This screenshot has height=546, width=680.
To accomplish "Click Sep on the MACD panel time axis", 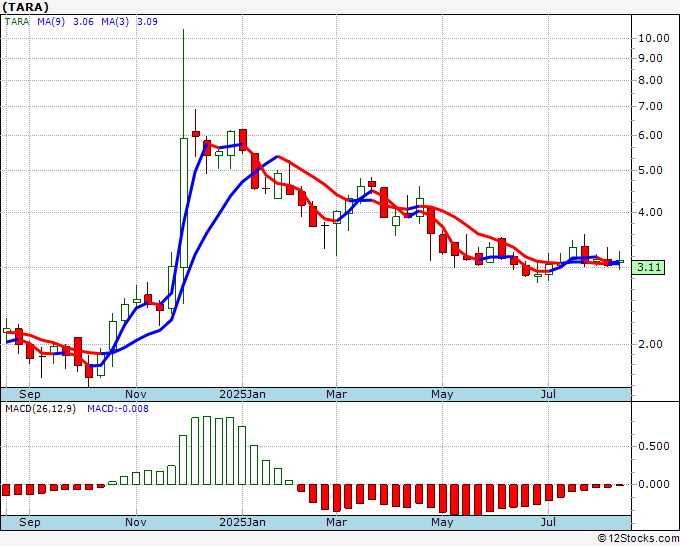I will click(29, 522).
